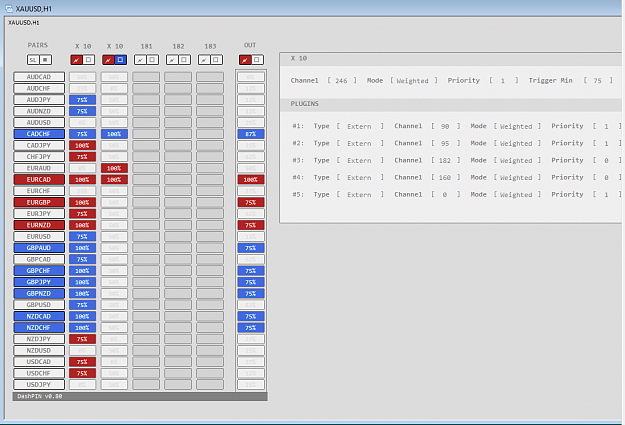Toggle the red EURCAD pair button
Viewport: 625px width, 425px height.
tap(39, 179)
